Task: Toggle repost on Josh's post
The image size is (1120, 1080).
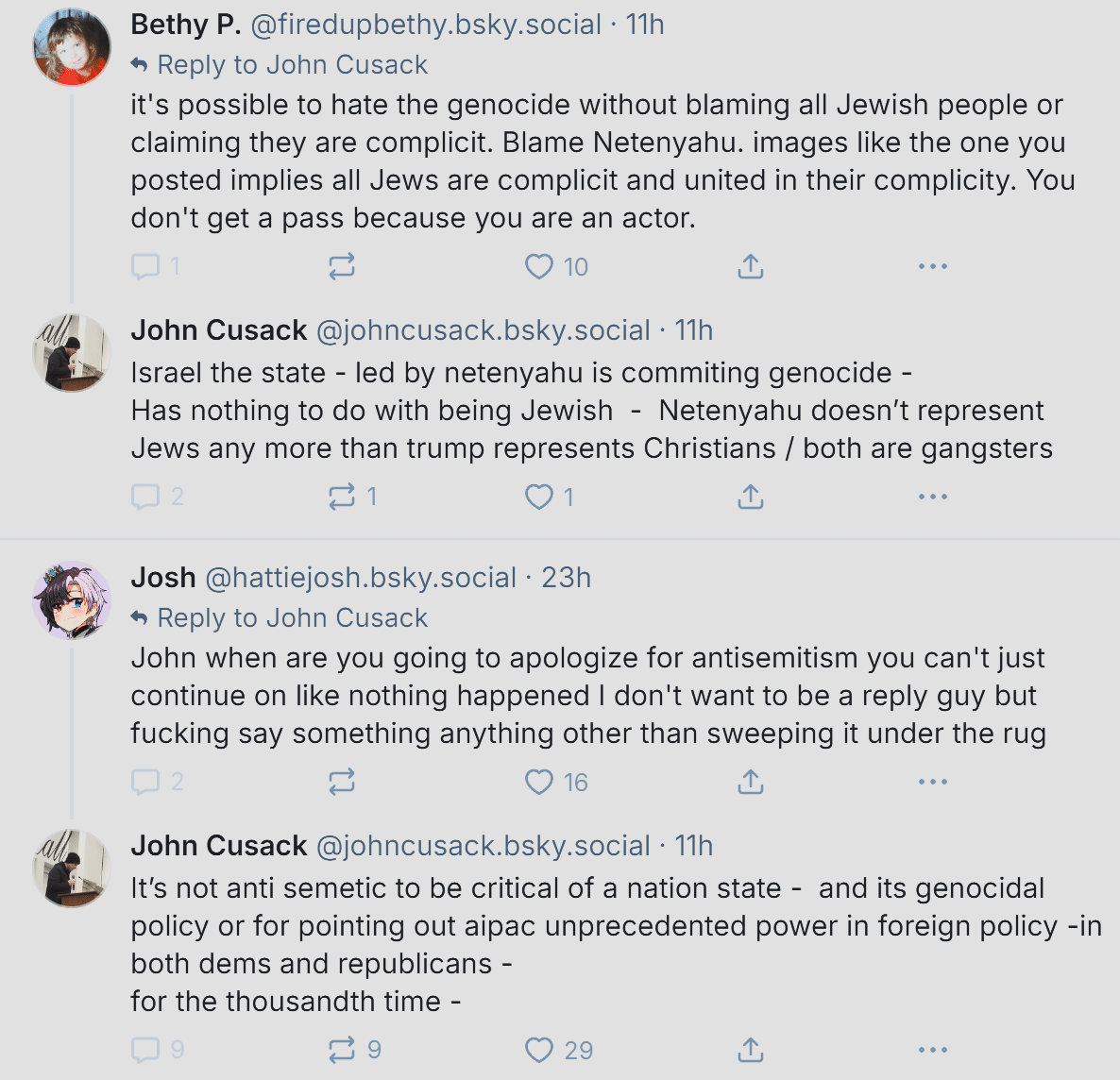Action: (x=342, y=782)
